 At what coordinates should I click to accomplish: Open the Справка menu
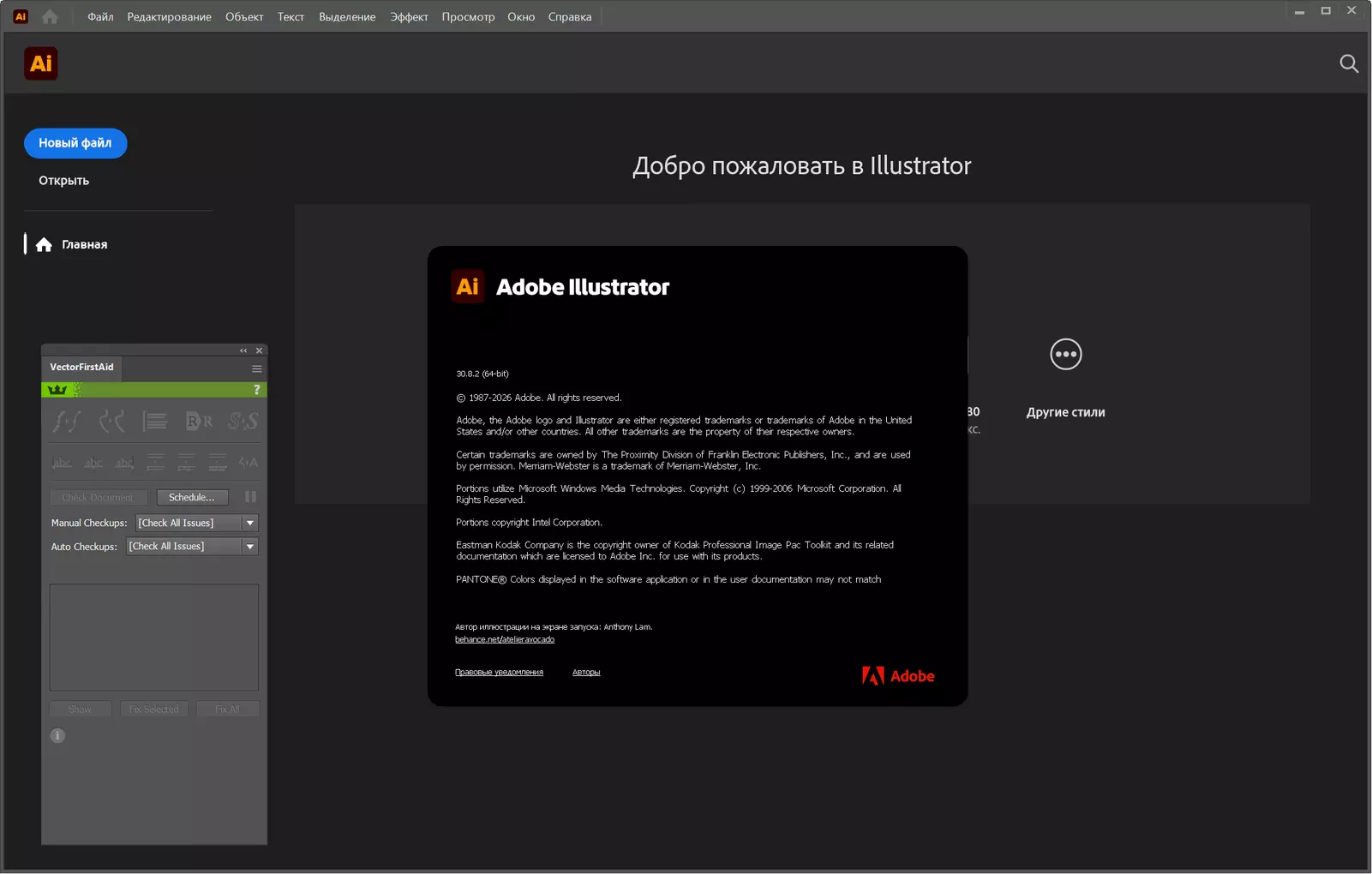click(x=570, y=16)
